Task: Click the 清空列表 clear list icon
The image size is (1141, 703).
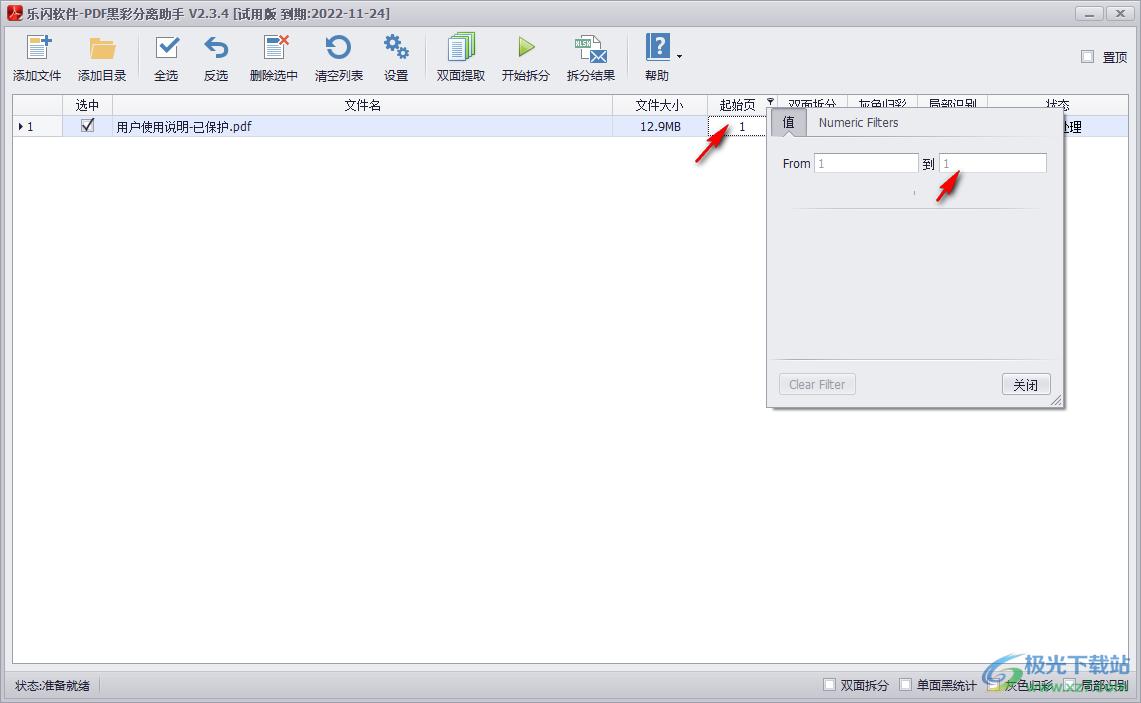Action: [x=339, y=48]
